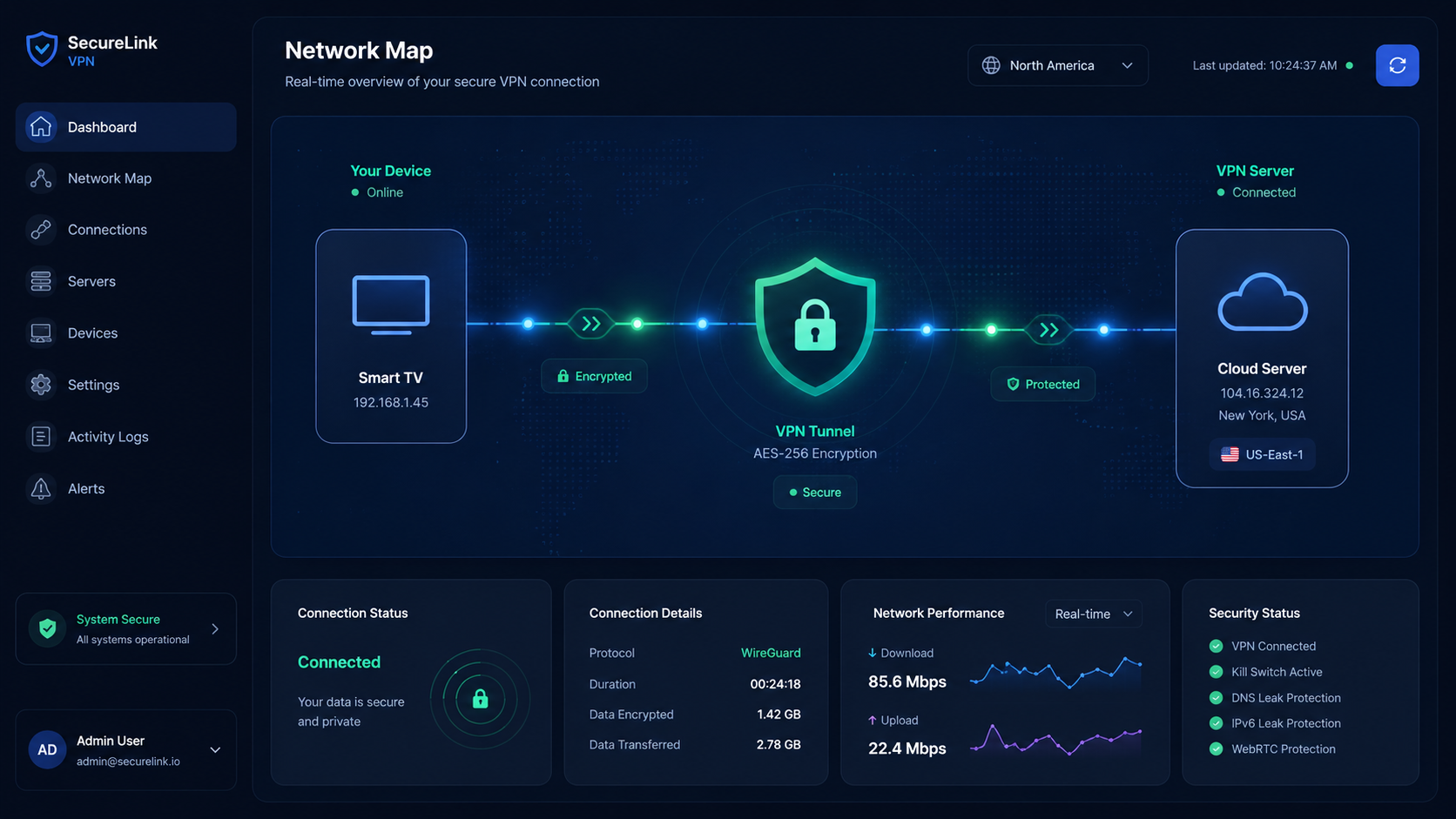1456x819 pixels.
Task: Click the Network Map nodes icon
Action: click(41, 178)
